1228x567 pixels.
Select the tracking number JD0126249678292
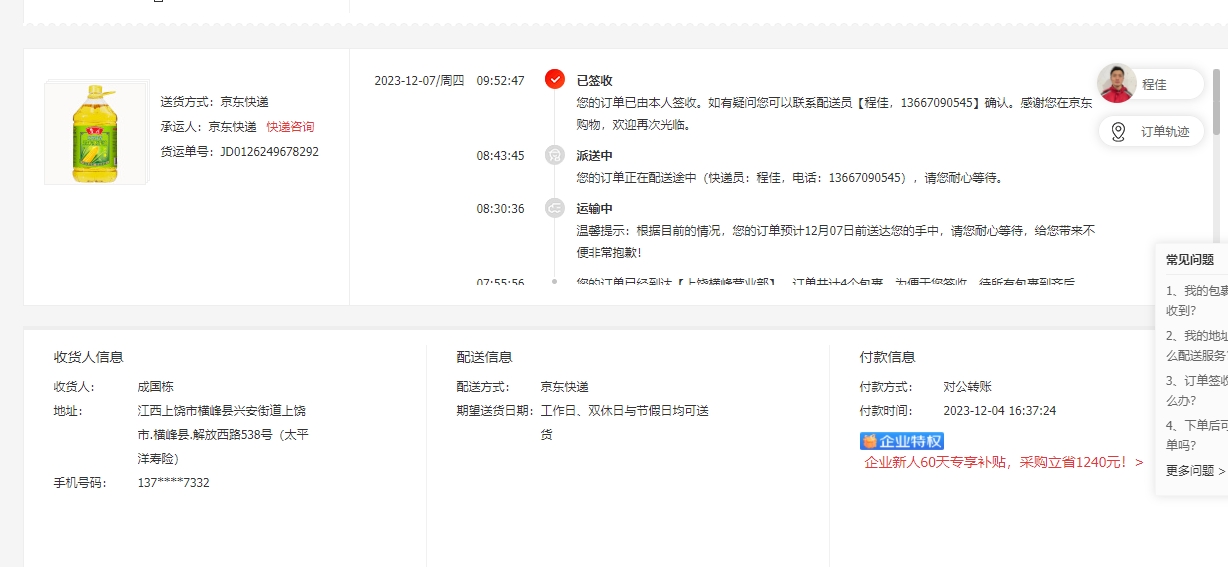coord(269,152)
